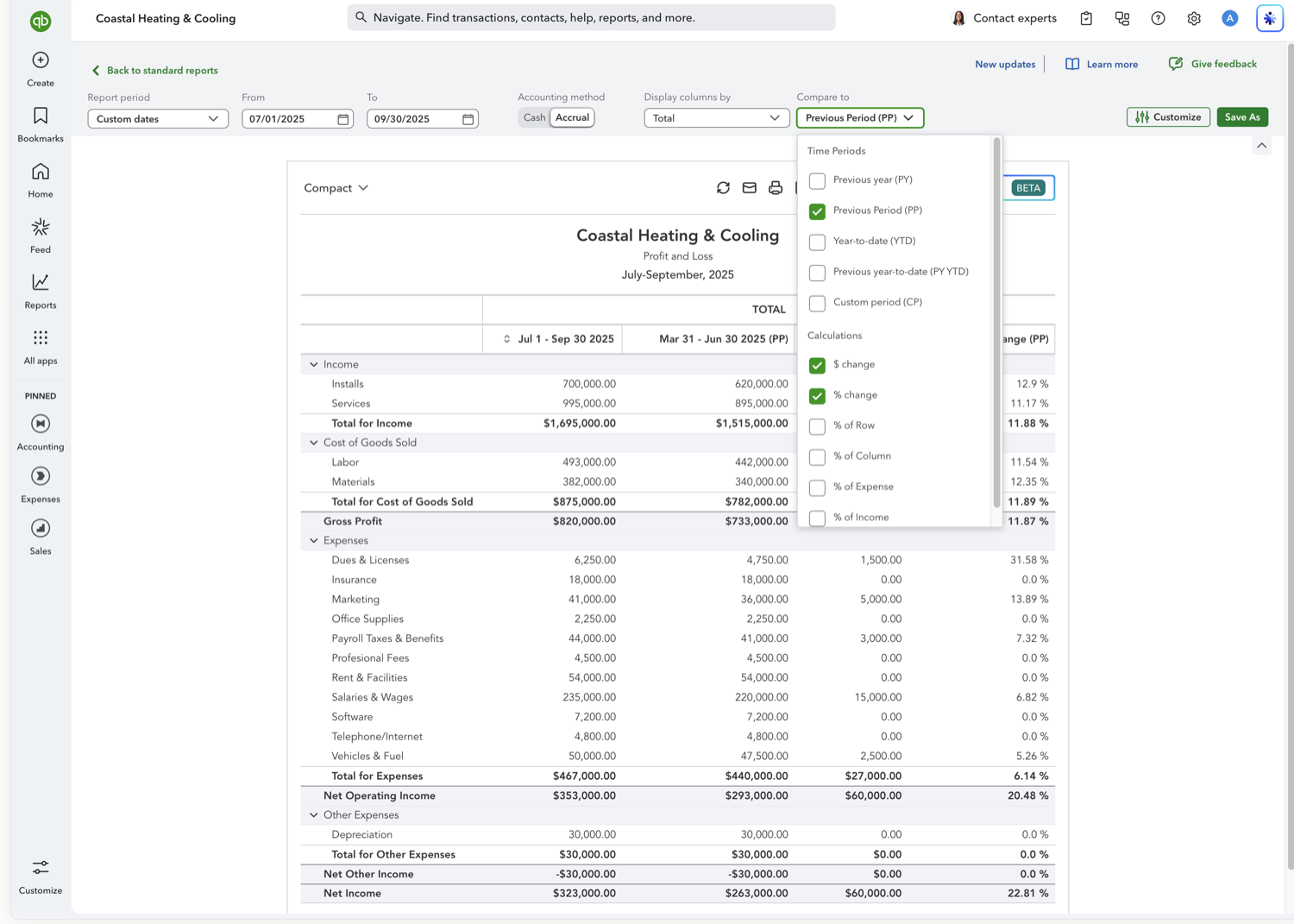This screenshot has height=924, width=1294.
Task: Check the % of Expense checkbox
Action: (x=817, y=487)
